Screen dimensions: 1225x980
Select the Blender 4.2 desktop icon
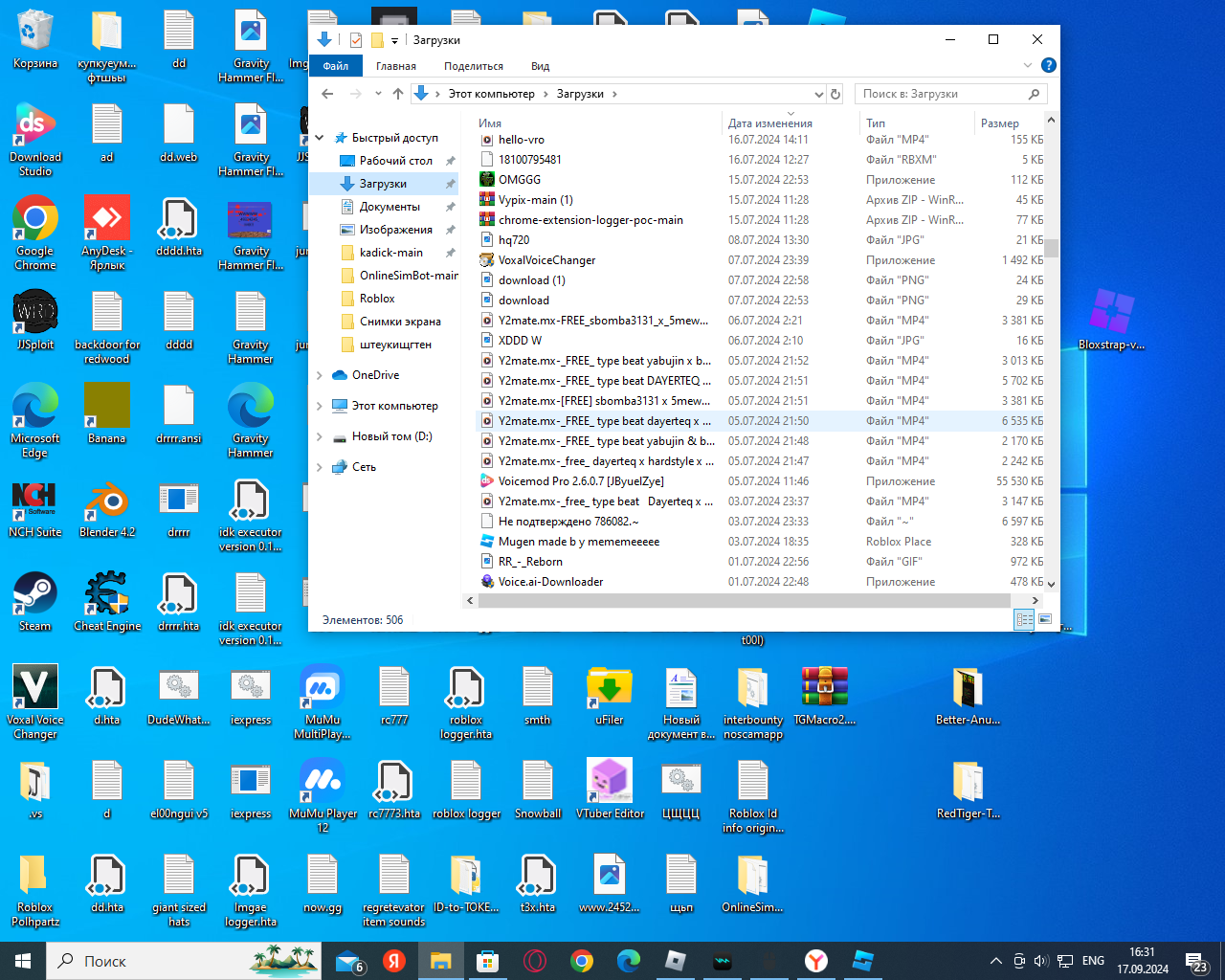click(107, 501)
